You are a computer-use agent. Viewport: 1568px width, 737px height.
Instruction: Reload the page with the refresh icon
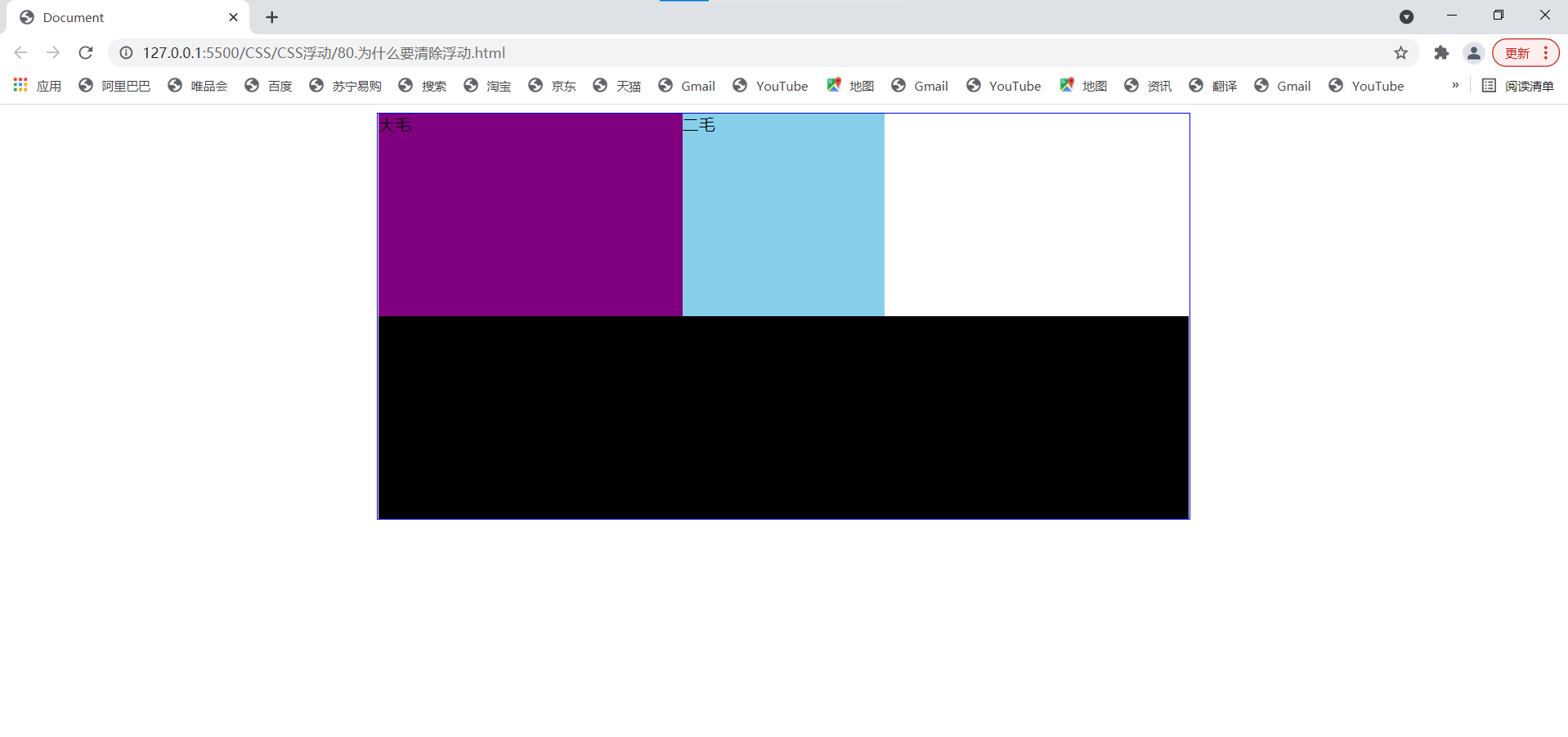point(85,53)
